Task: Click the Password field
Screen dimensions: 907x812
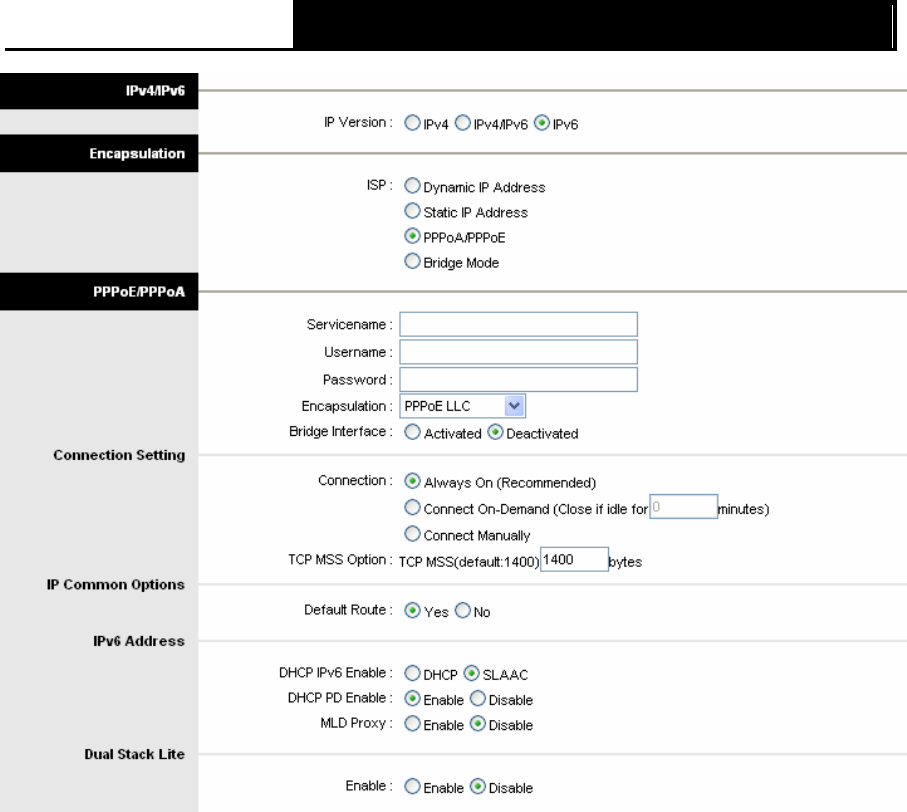Action: tap(518, 379)
